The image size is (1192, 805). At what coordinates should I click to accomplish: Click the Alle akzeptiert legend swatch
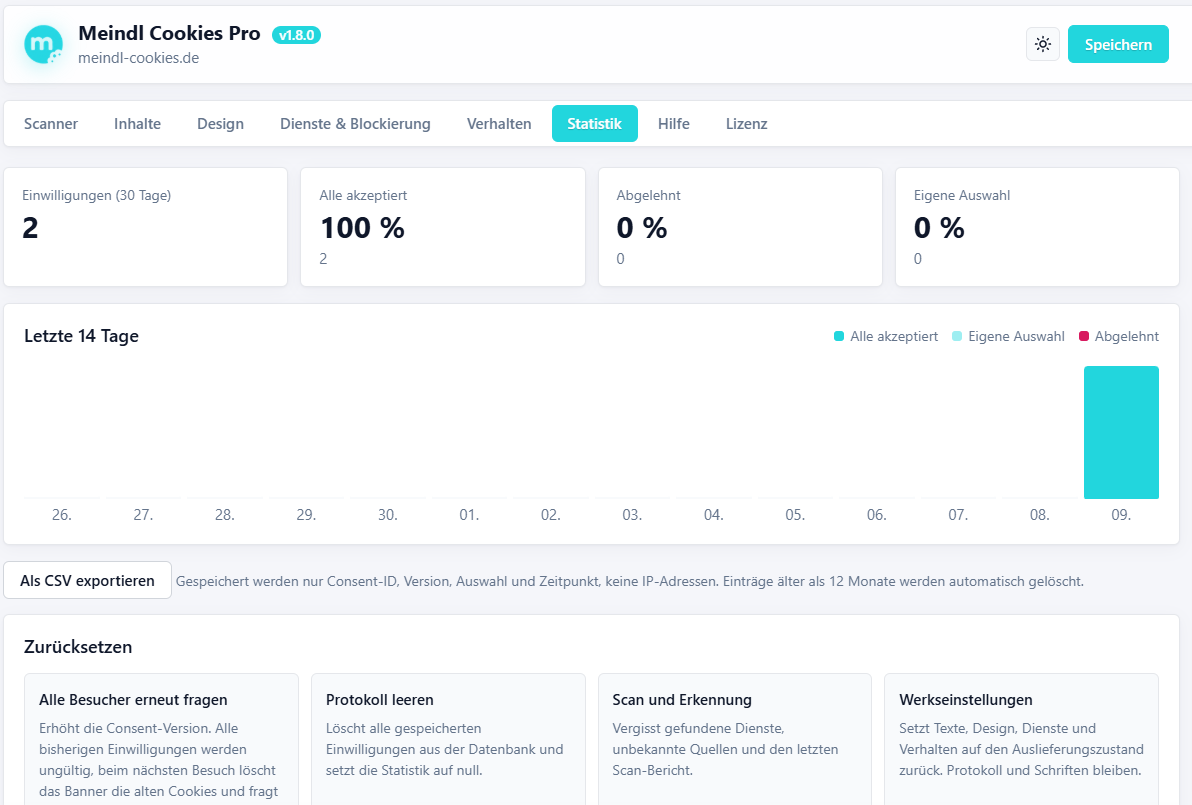[x=839, y=336]
